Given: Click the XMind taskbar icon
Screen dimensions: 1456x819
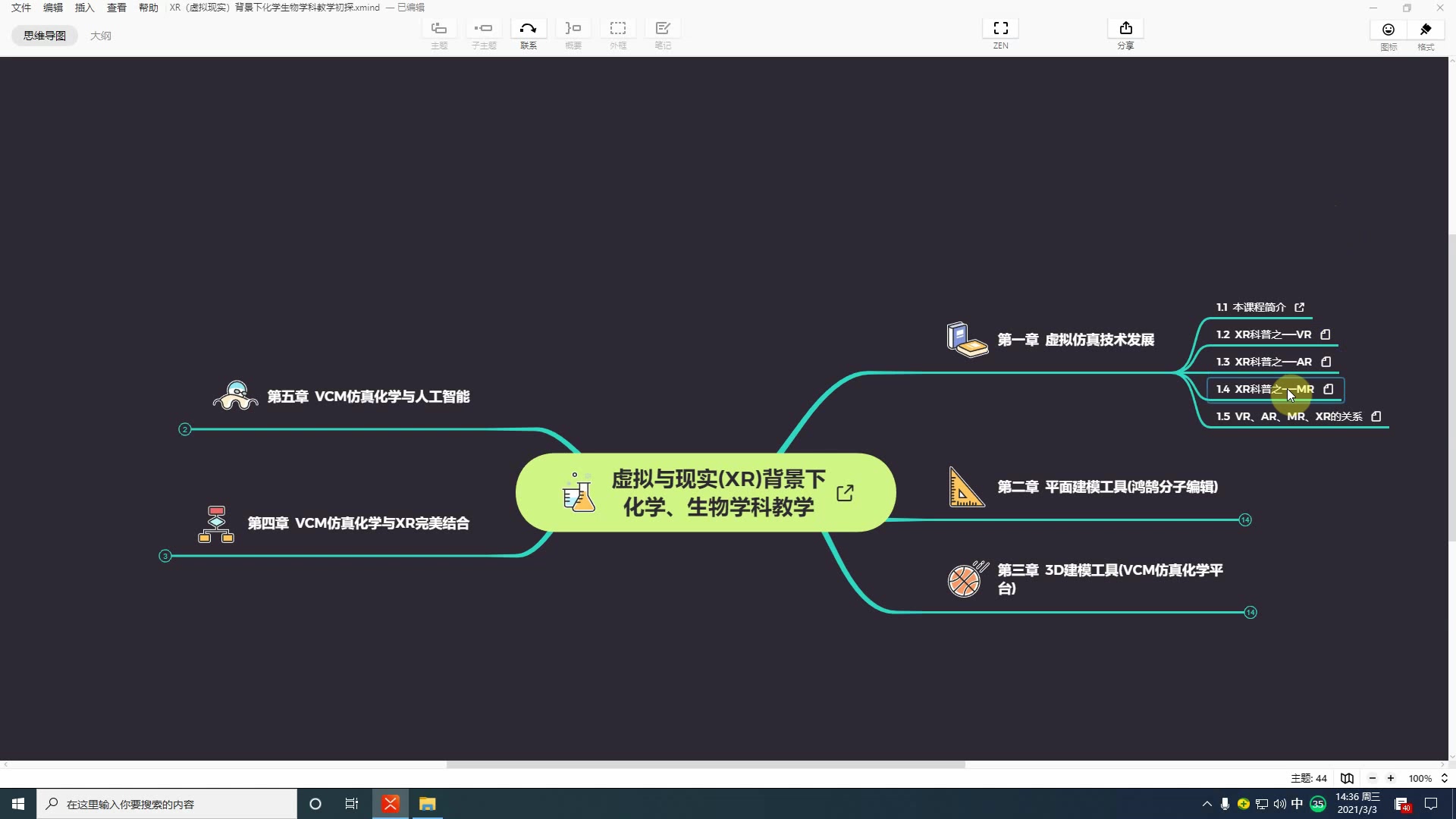Looking at the screenshot, I should pos(391,804).
